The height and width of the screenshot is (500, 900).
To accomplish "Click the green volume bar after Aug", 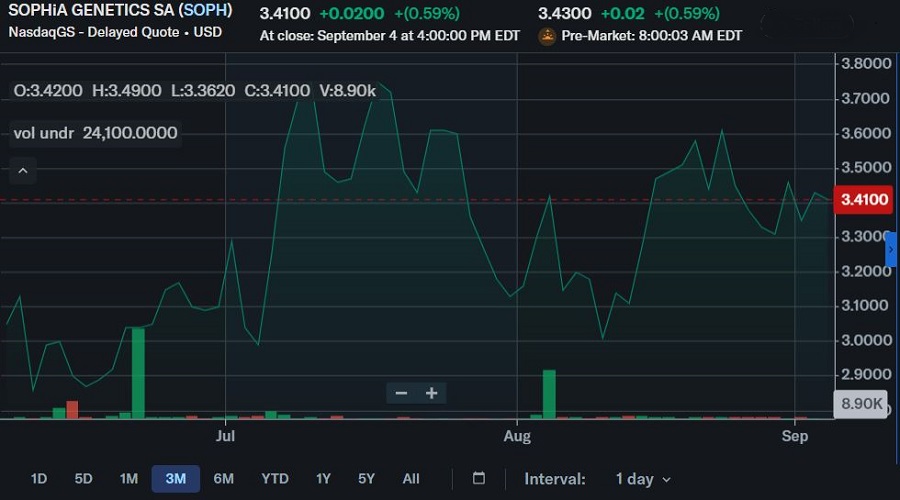I will 549,394.
